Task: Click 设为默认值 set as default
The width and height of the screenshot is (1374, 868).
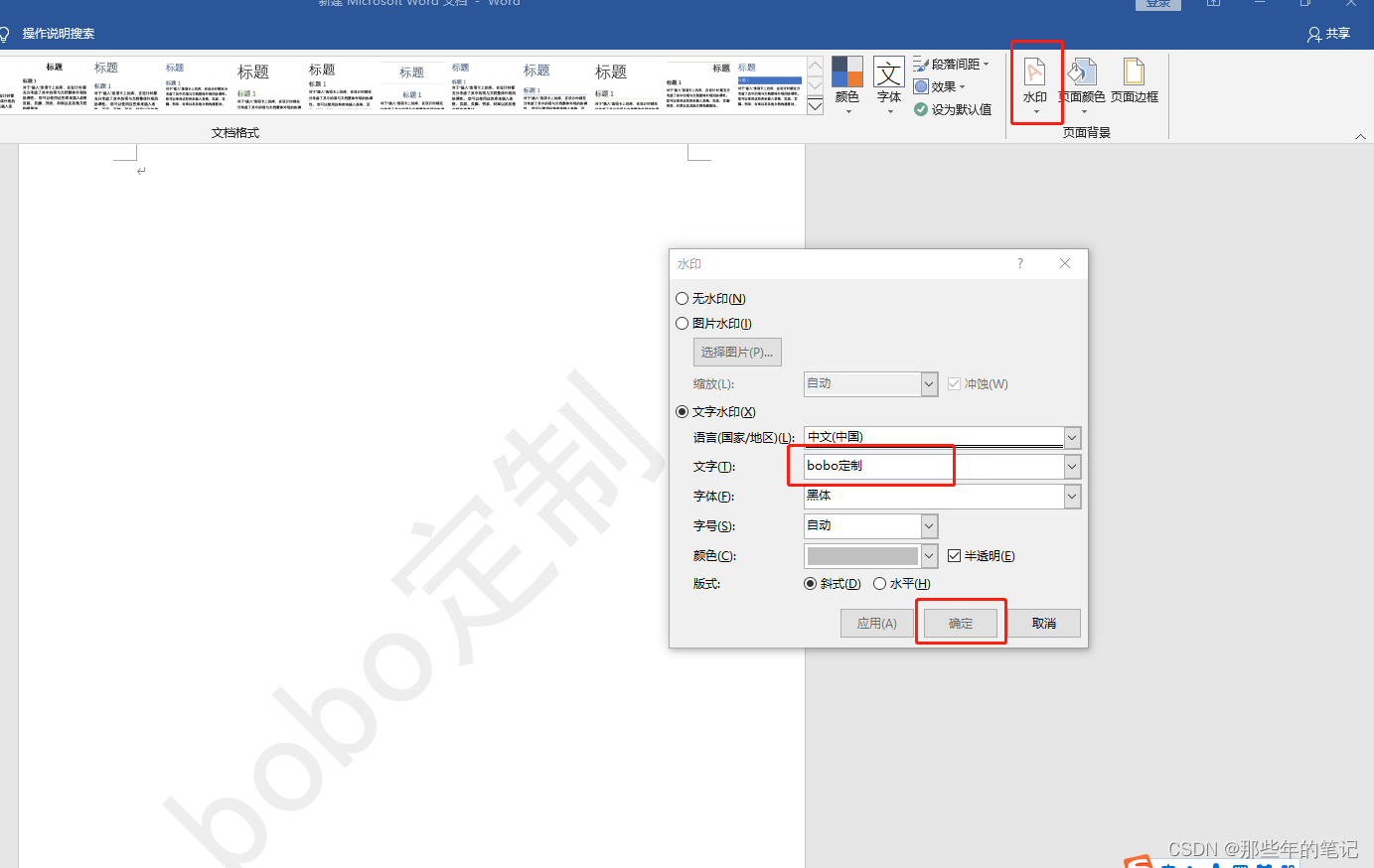Action: [x=953, y=109]
